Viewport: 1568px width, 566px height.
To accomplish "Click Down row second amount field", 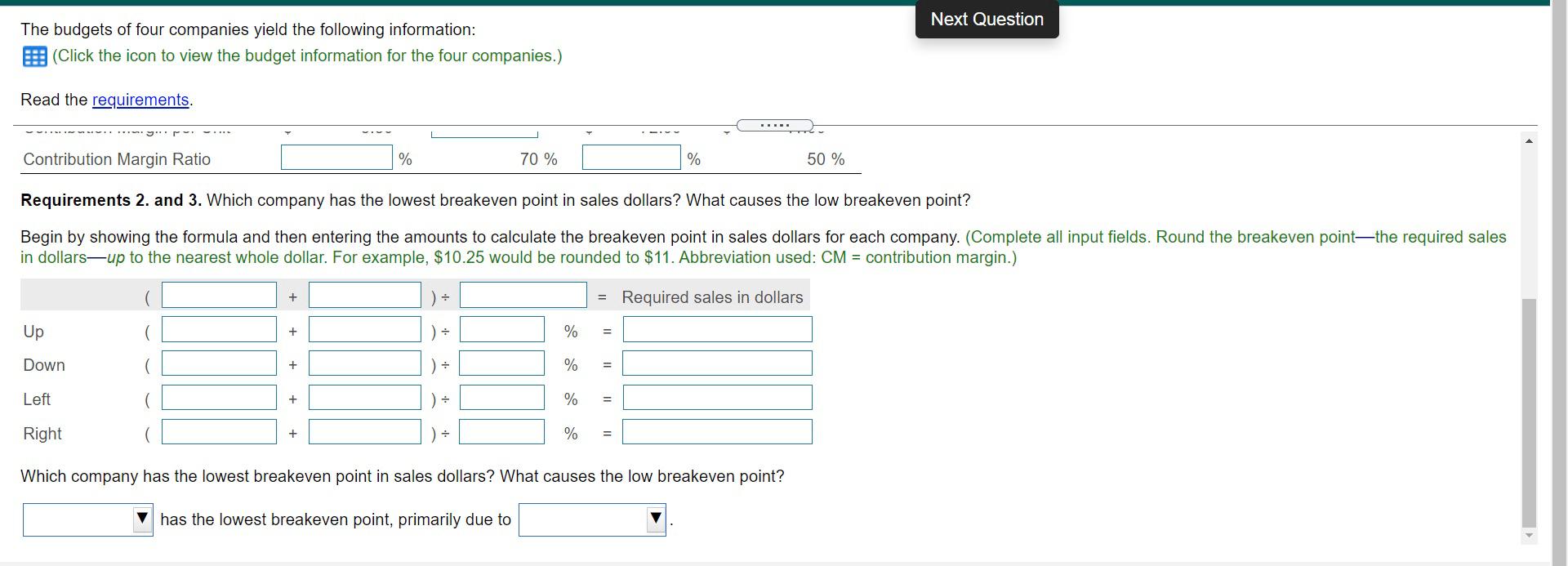I will 365,363.
